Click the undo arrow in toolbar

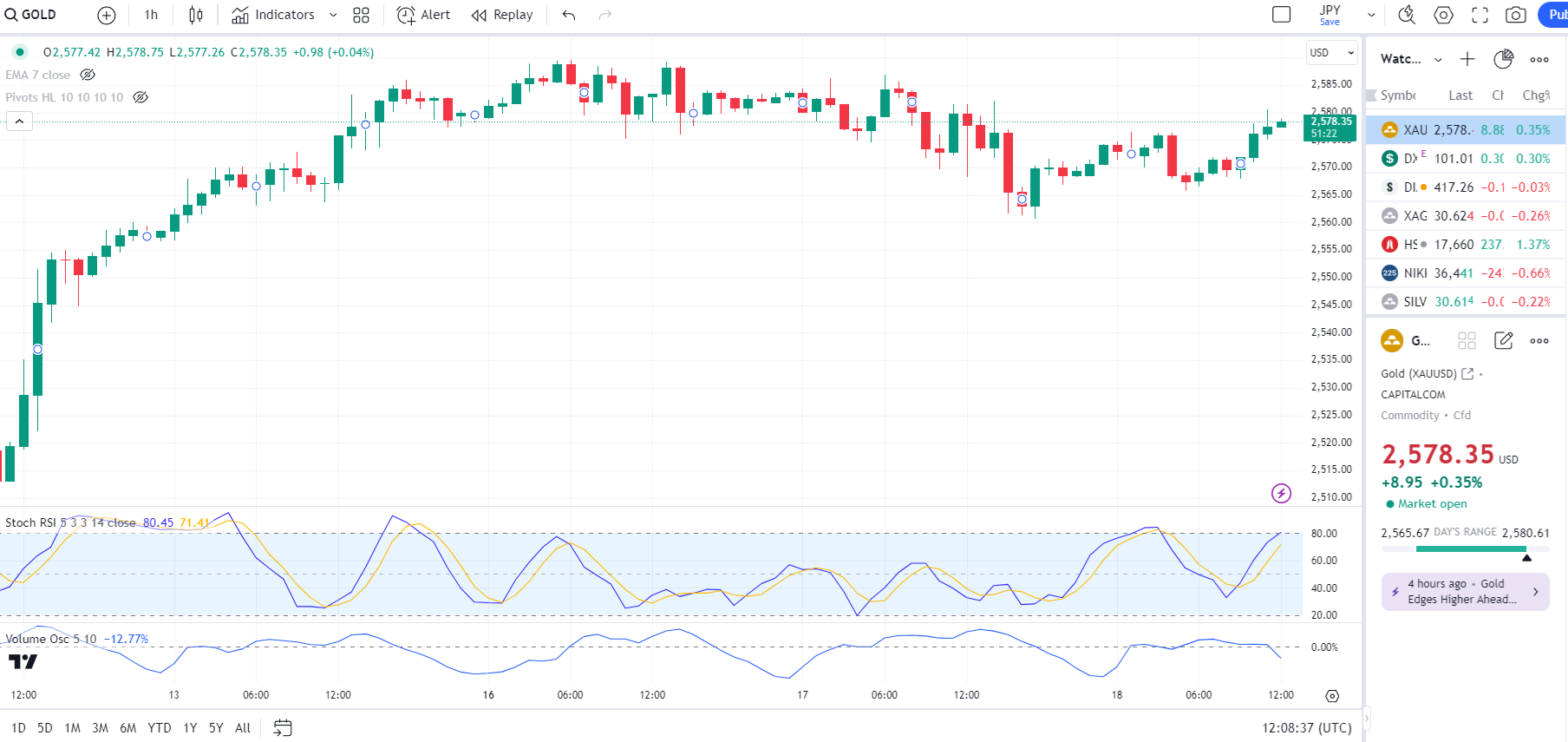(569, 15)
